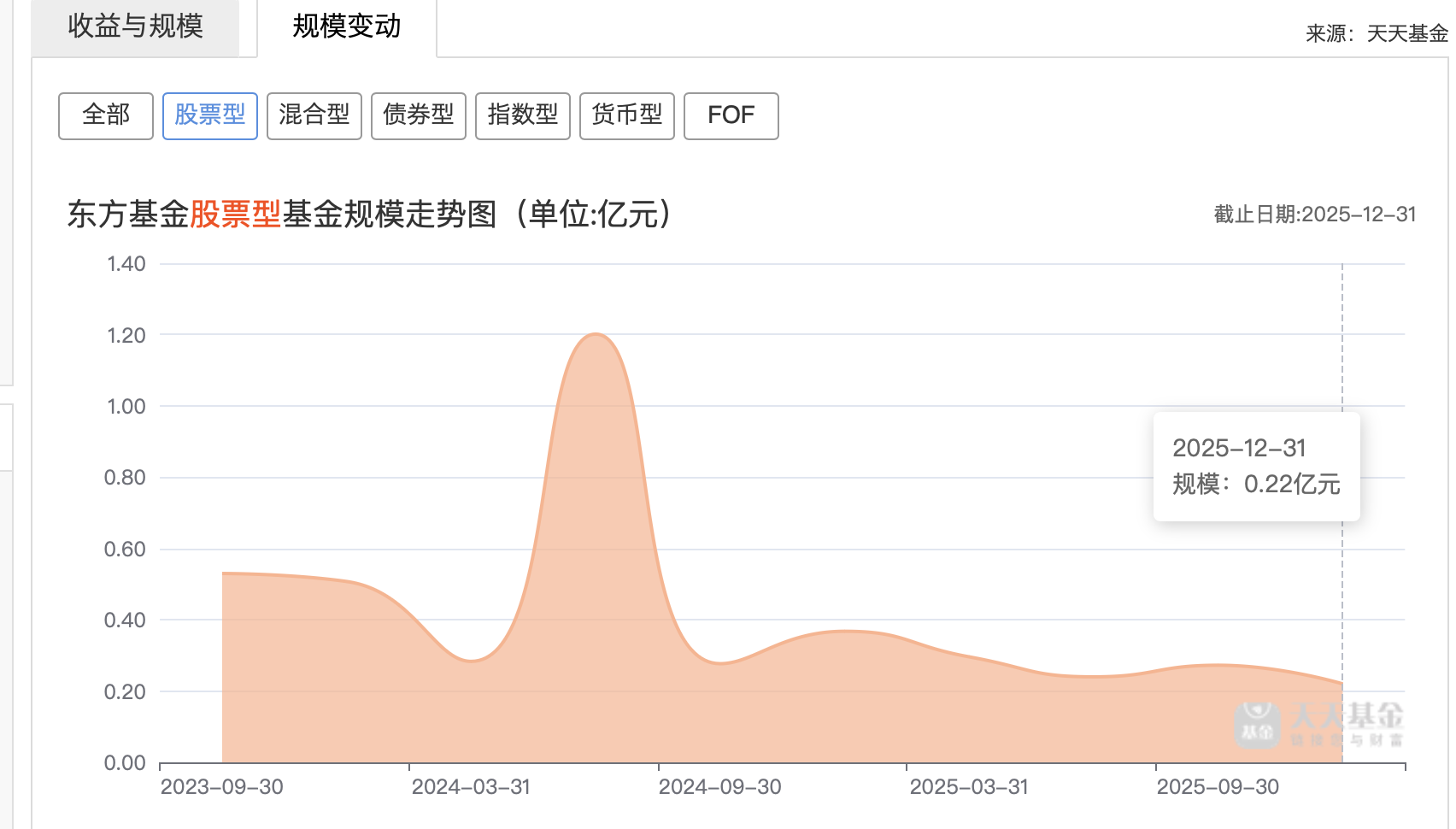Pick the 指数型 fund filter

523,115
